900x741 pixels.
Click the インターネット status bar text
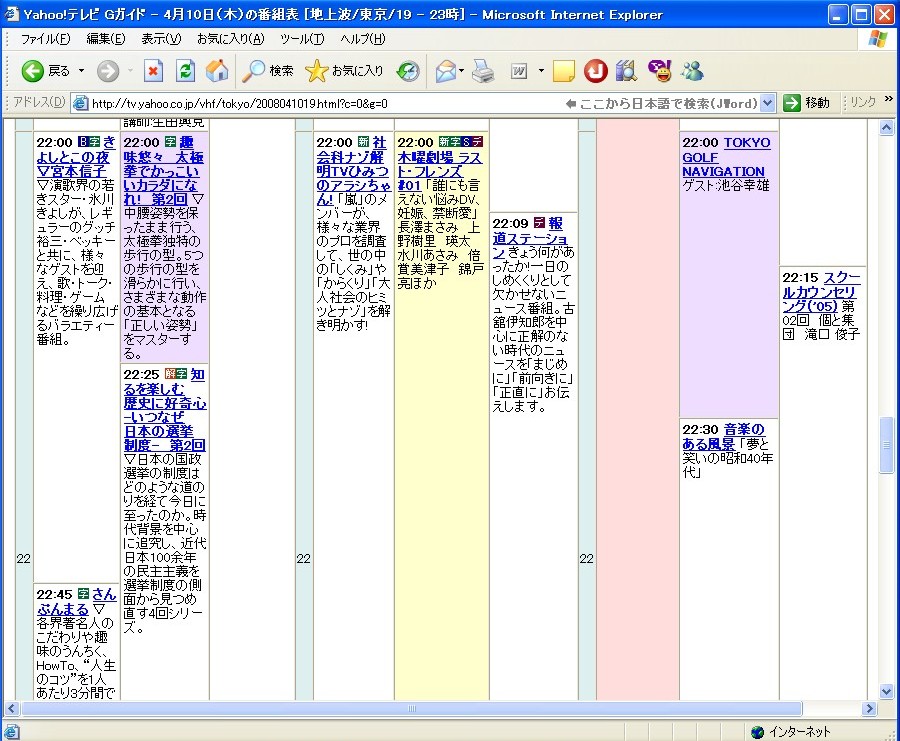tap(800, 732)
